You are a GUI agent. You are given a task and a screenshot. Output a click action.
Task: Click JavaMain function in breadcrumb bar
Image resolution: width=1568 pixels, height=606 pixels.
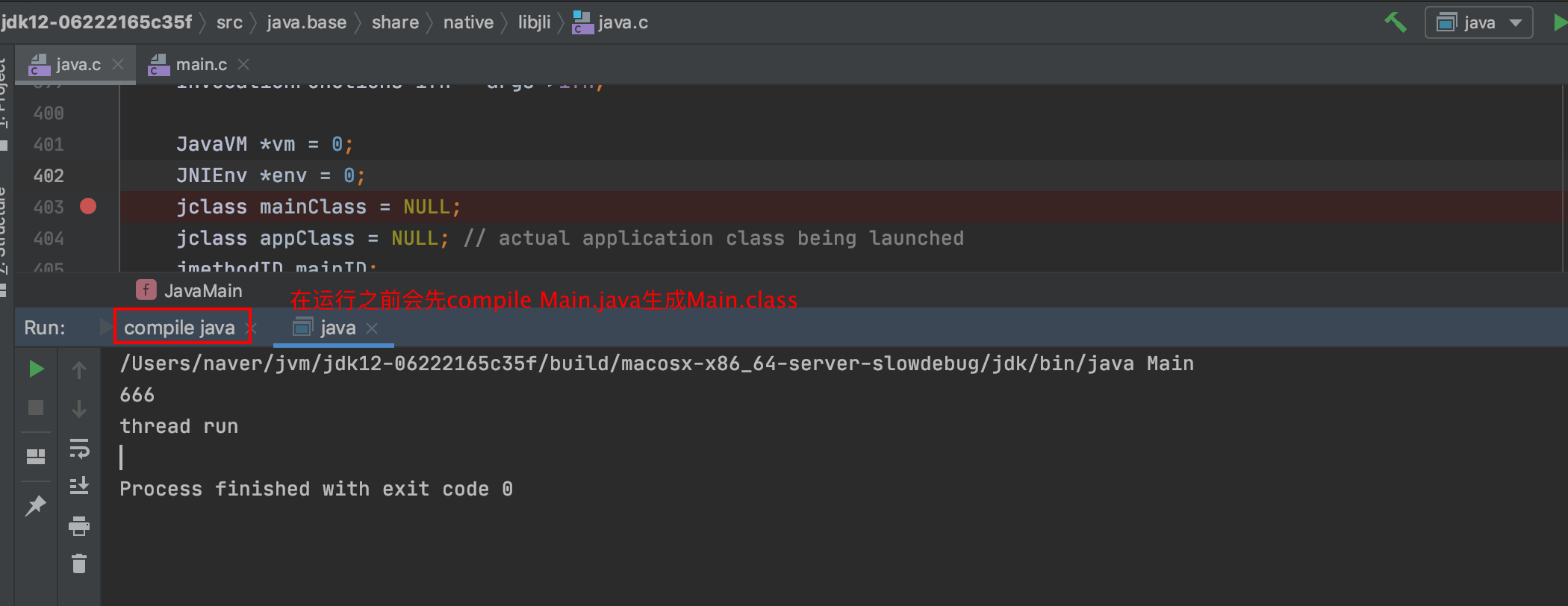(x=202, y=290)
